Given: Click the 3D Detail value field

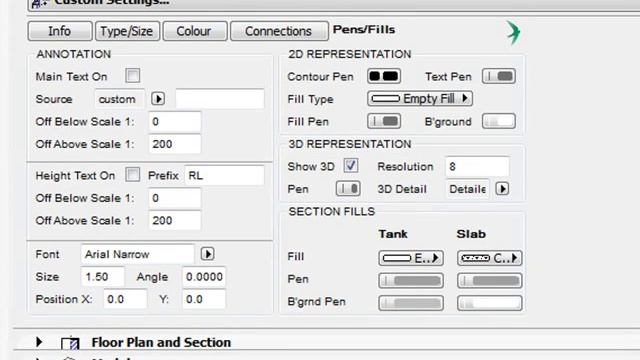Looking at the screenshot, I should pyautogui.click(x=467, y=189).
